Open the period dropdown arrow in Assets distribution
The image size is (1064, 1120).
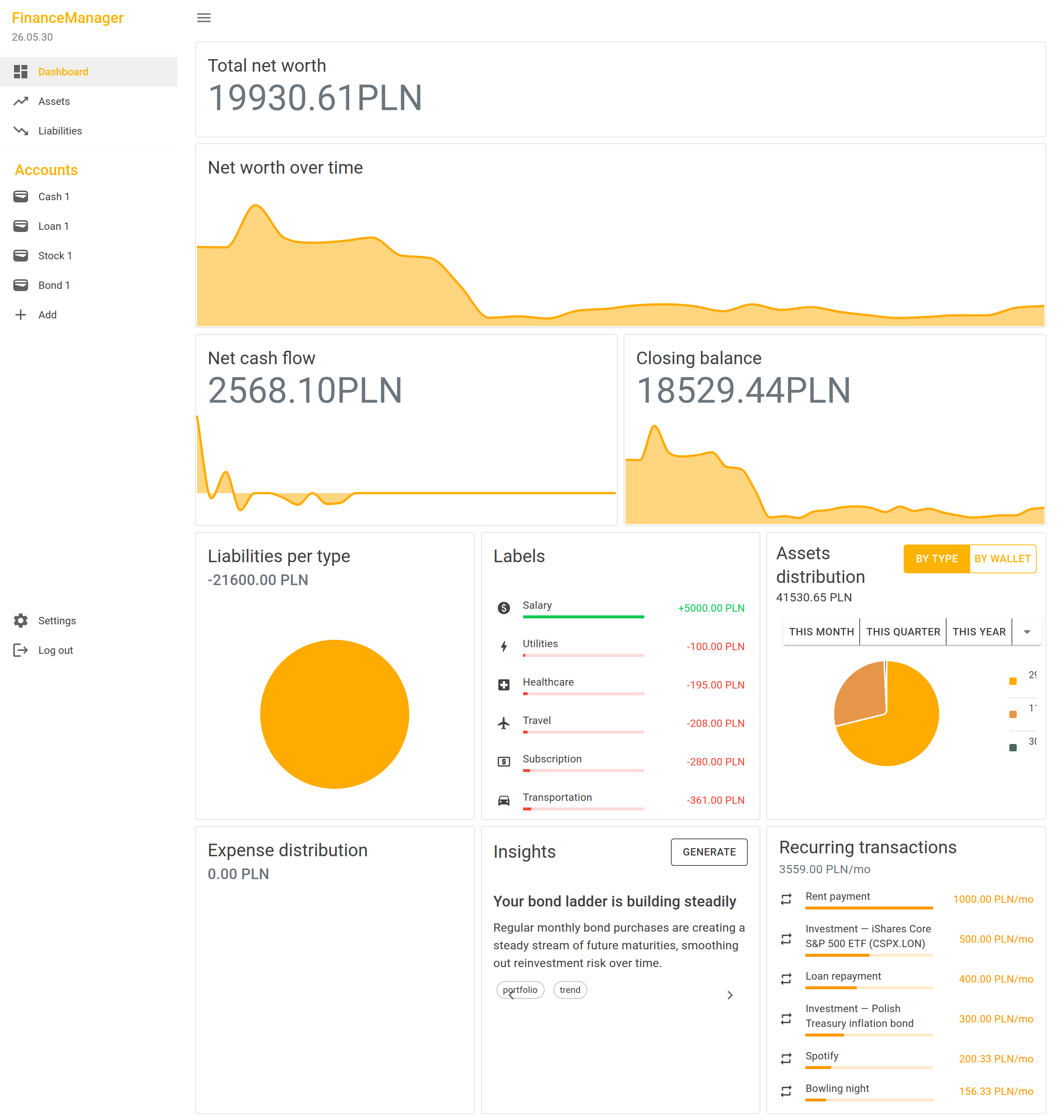click(1027, 632)
